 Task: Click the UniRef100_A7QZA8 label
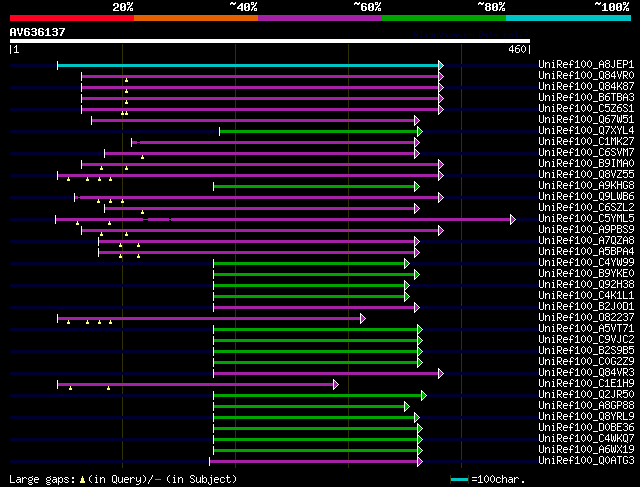(x=586, y=241)
